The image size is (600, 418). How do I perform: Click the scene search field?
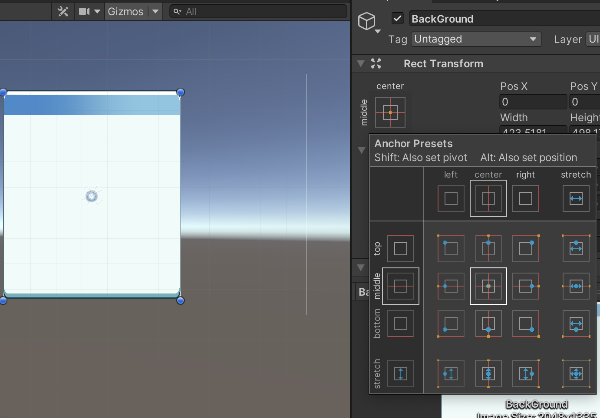point(258,11)
